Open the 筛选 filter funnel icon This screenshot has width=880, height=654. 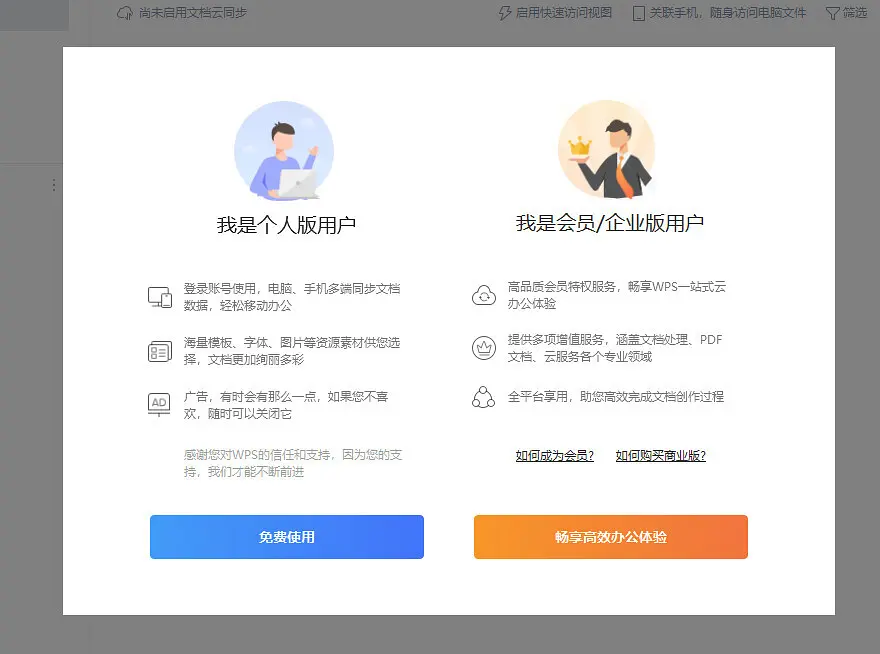(833, 13)
